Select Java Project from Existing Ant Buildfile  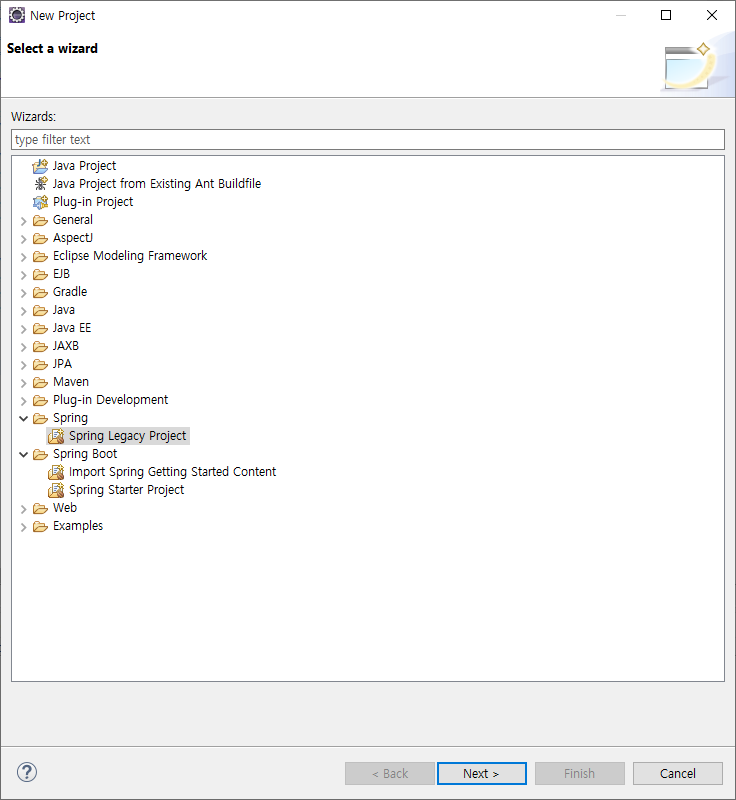tap(157, 184)
